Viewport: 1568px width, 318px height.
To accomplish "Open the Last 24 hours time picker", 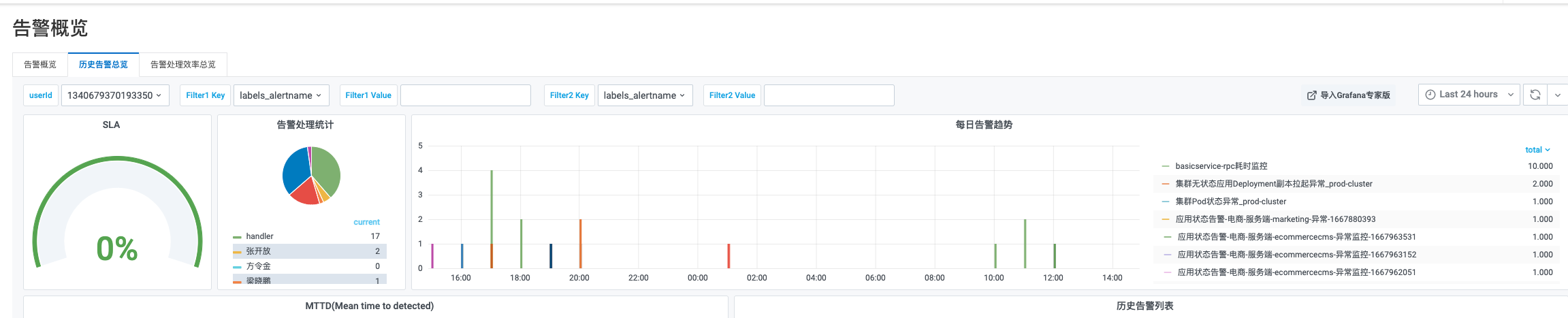I will click(x=1469, y=95).
